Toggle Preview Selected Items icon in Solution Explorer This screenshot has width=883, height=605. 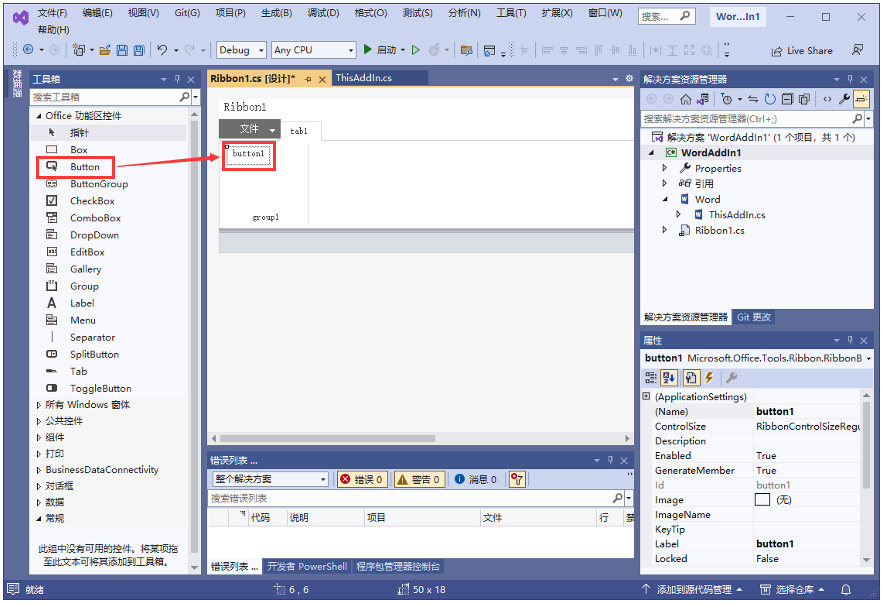coord(861,100)
